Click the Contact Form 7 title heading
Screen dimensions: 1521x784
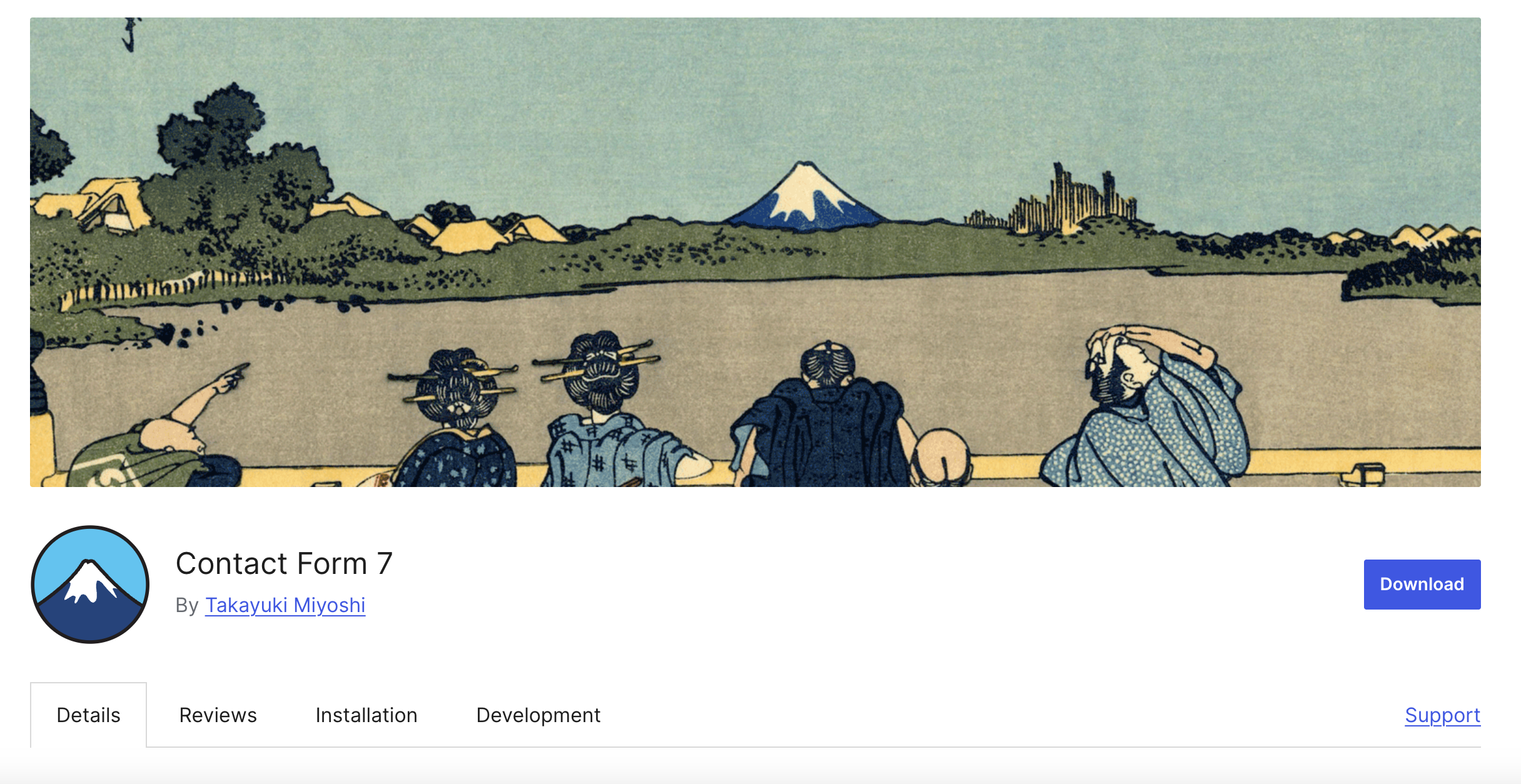tap(285, 563)
